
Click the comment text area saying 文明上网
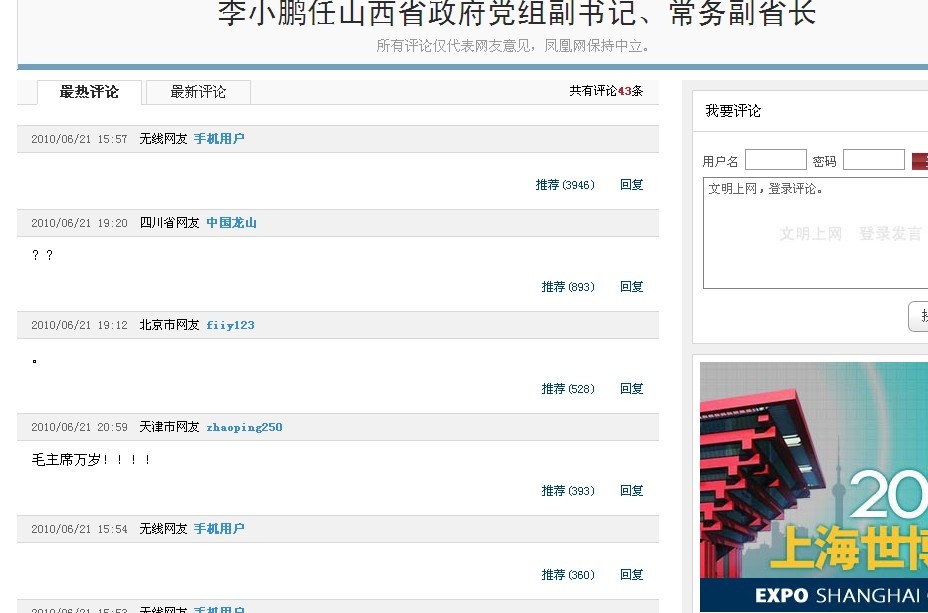(x=815, y=234)
